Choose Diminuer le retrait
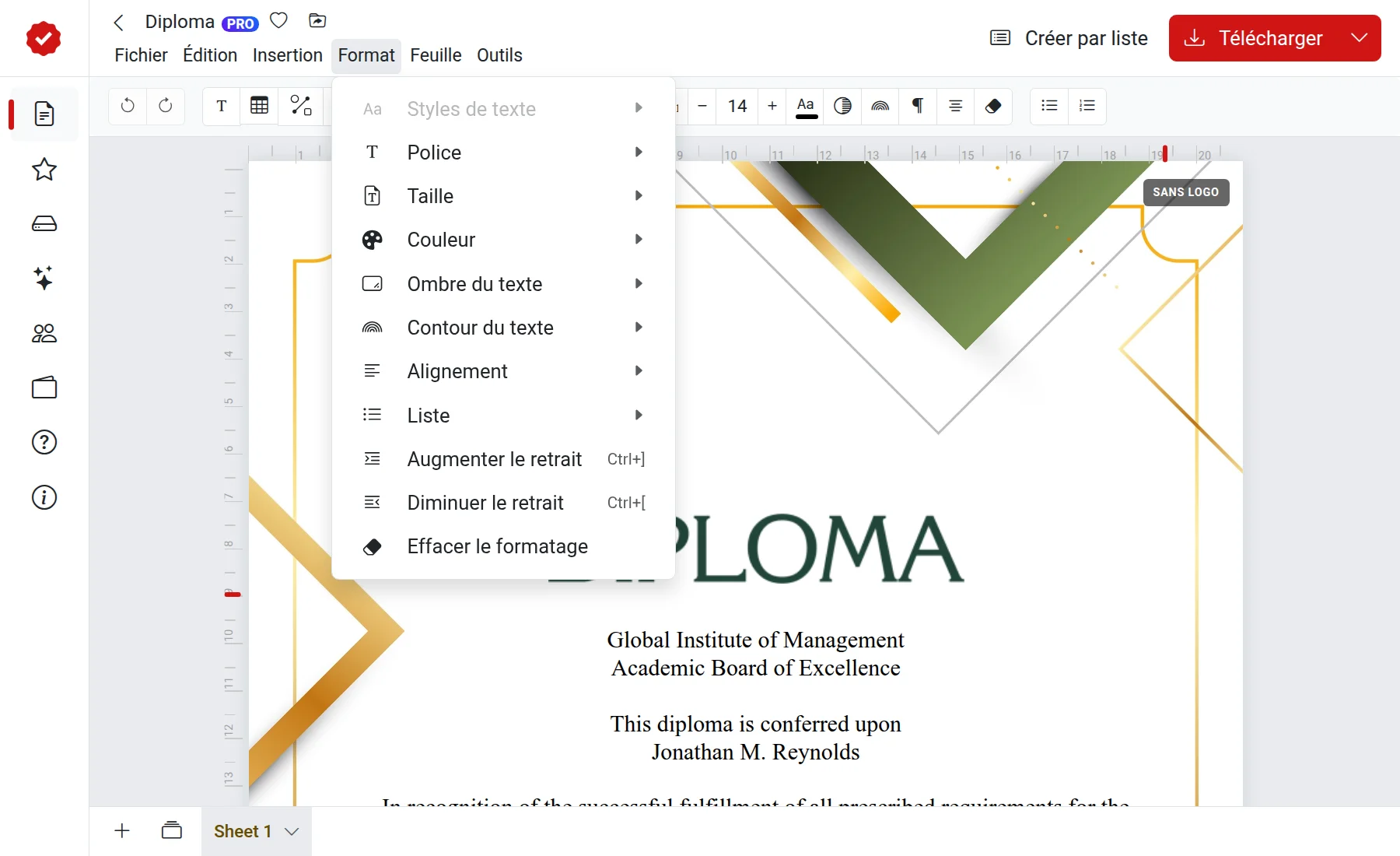Viewport: 1400px width, 856px height. [503, 503]
